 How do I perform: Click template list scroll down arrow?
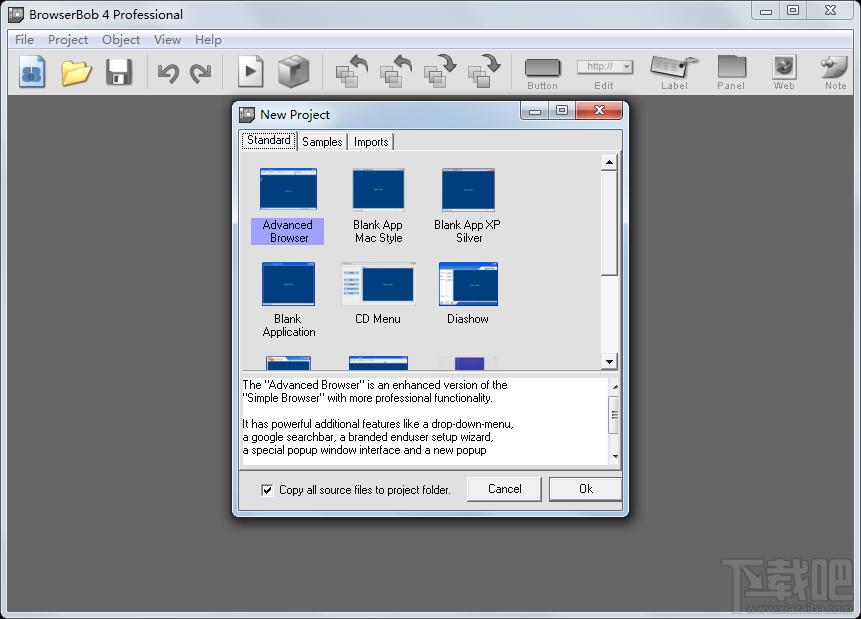point(609,361)
